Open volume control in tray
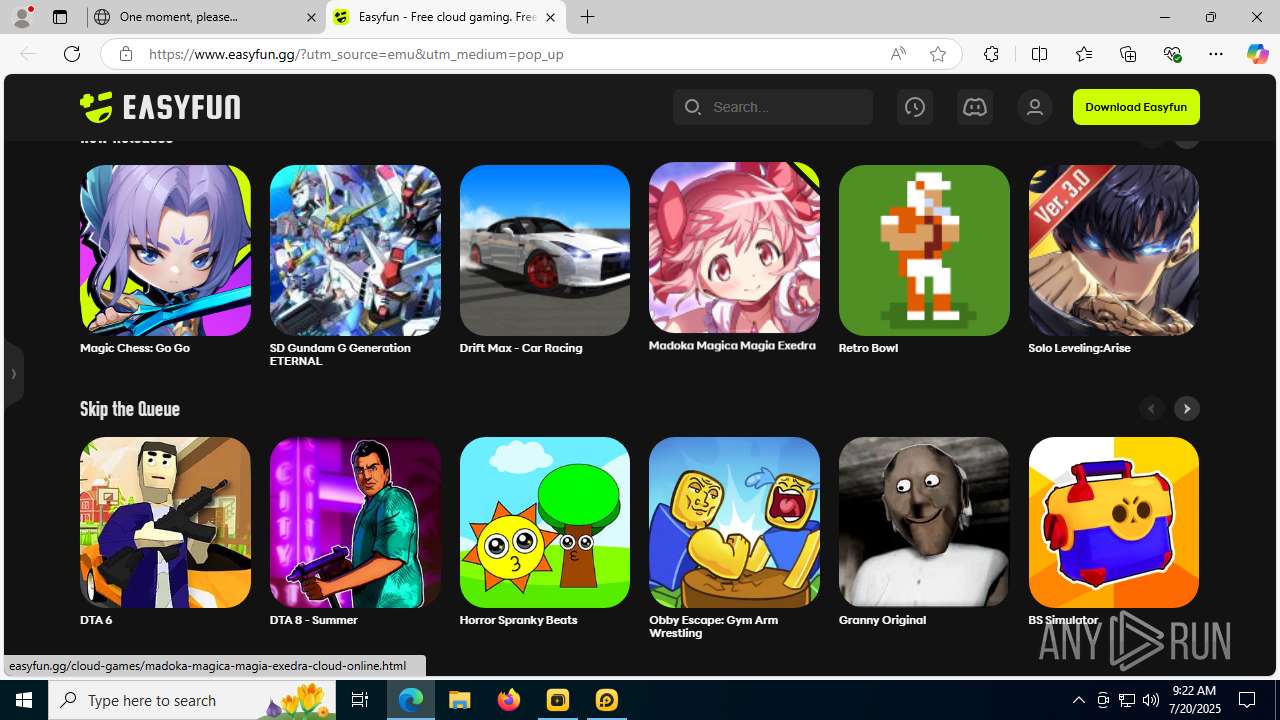 point(1150,700)
